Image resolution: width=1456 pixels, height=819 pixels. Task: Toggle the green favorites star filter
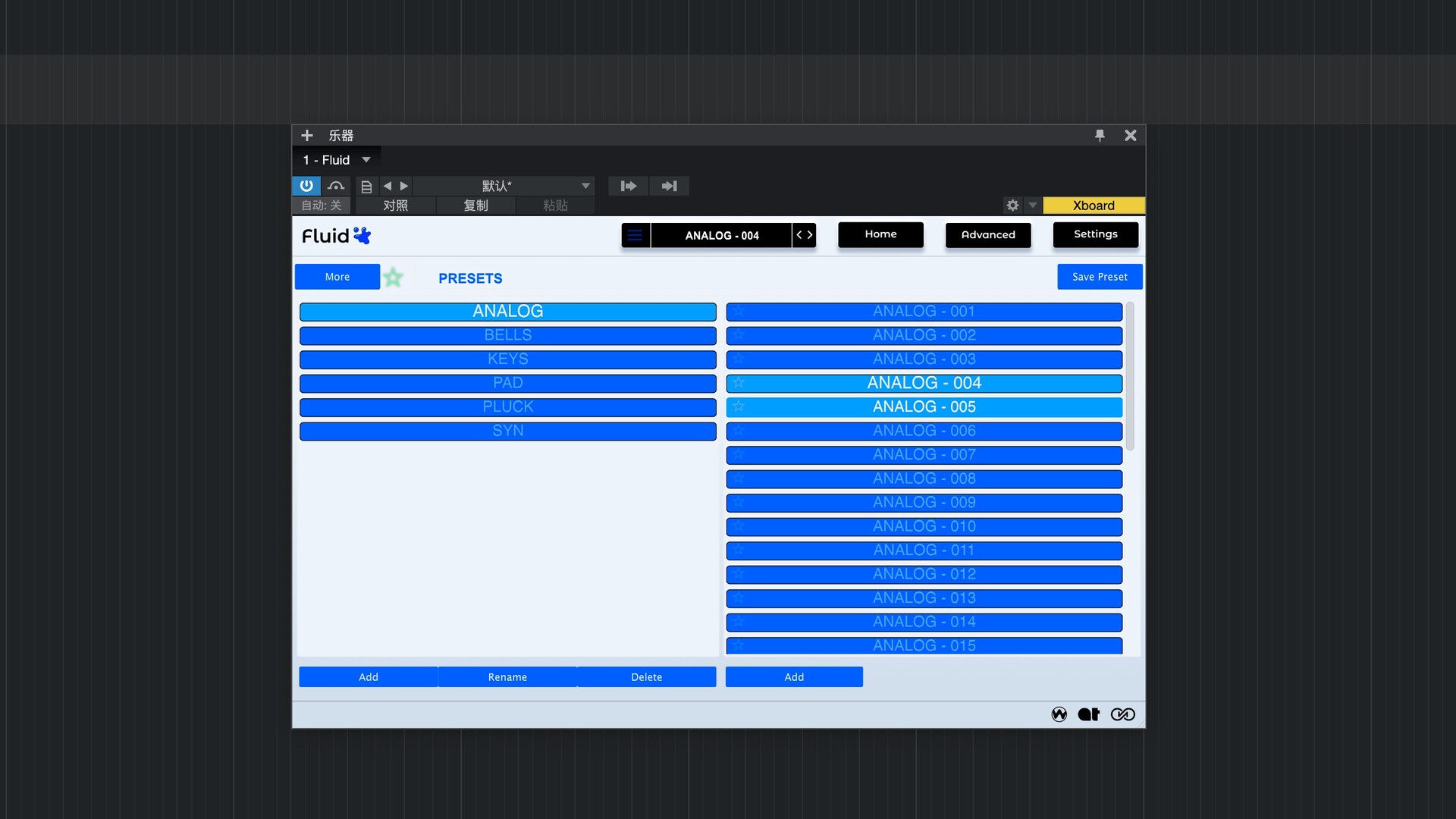(x=393, y=278)
